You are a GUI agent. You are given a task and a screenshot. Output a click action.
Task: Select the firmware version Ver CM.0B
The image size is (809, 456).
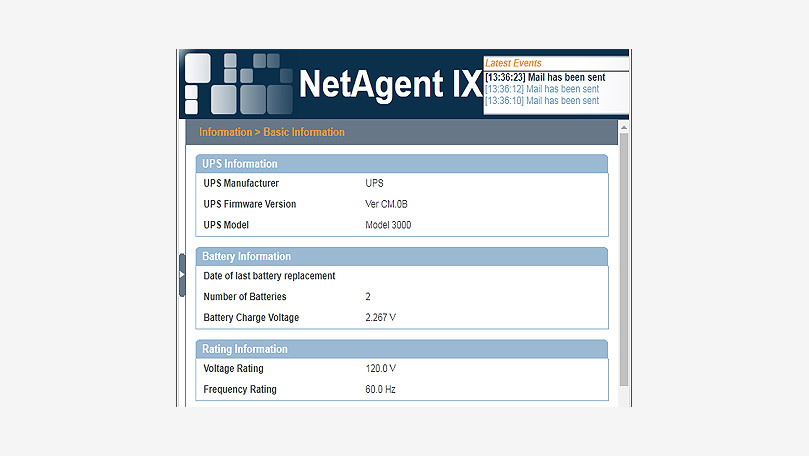click(387, 204)
